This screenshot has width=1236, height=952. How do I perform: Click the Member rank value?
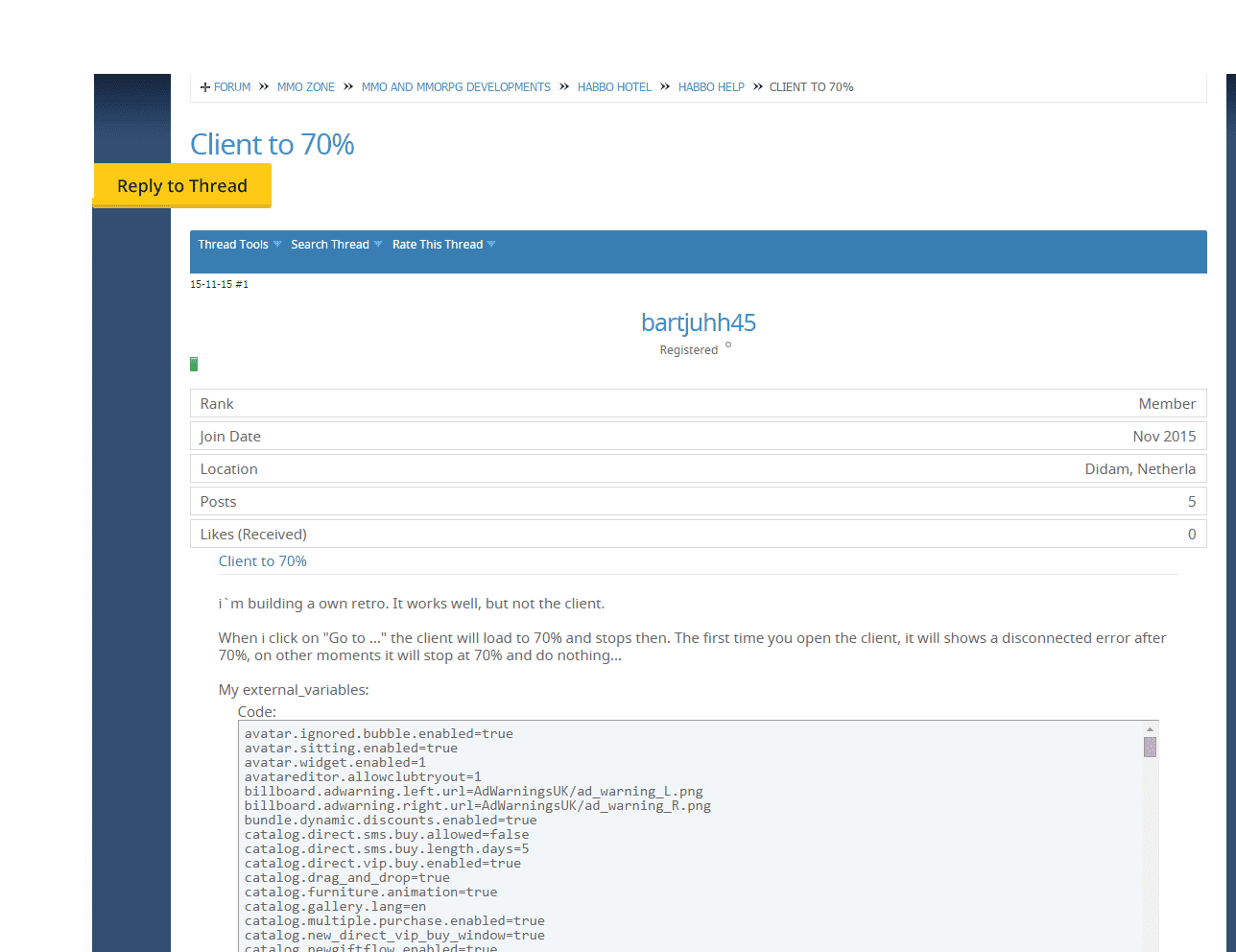pyautogui.click(x=1167, y=404)
